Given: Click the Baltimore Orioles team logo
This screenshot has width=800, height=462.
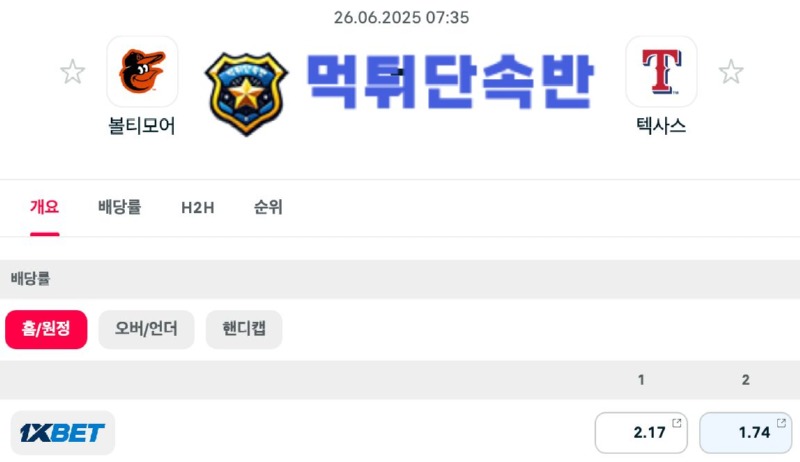Looking at the screenshot, I should click(142, 71).
